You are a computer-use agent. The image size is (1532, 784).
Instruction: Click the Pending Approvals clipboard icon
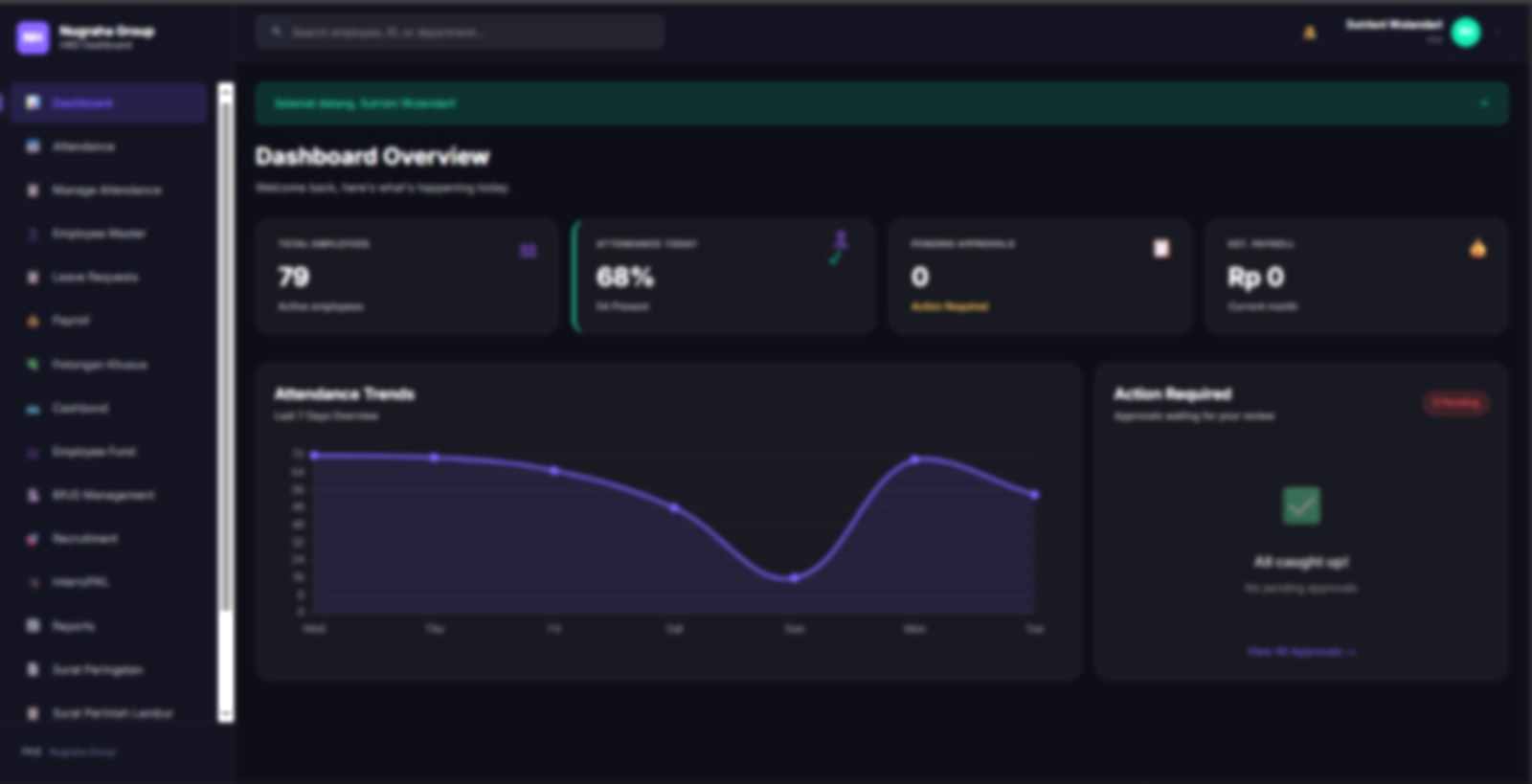click(1160, 249)
